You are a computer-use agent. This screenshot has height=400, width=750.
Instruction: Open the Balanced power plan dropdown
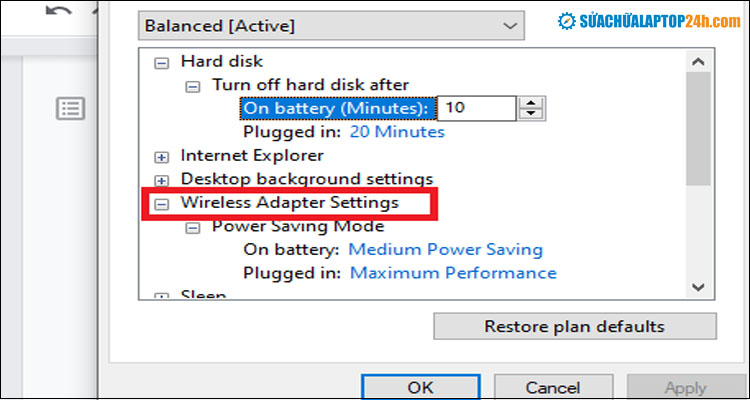click(x=331, y=23)
